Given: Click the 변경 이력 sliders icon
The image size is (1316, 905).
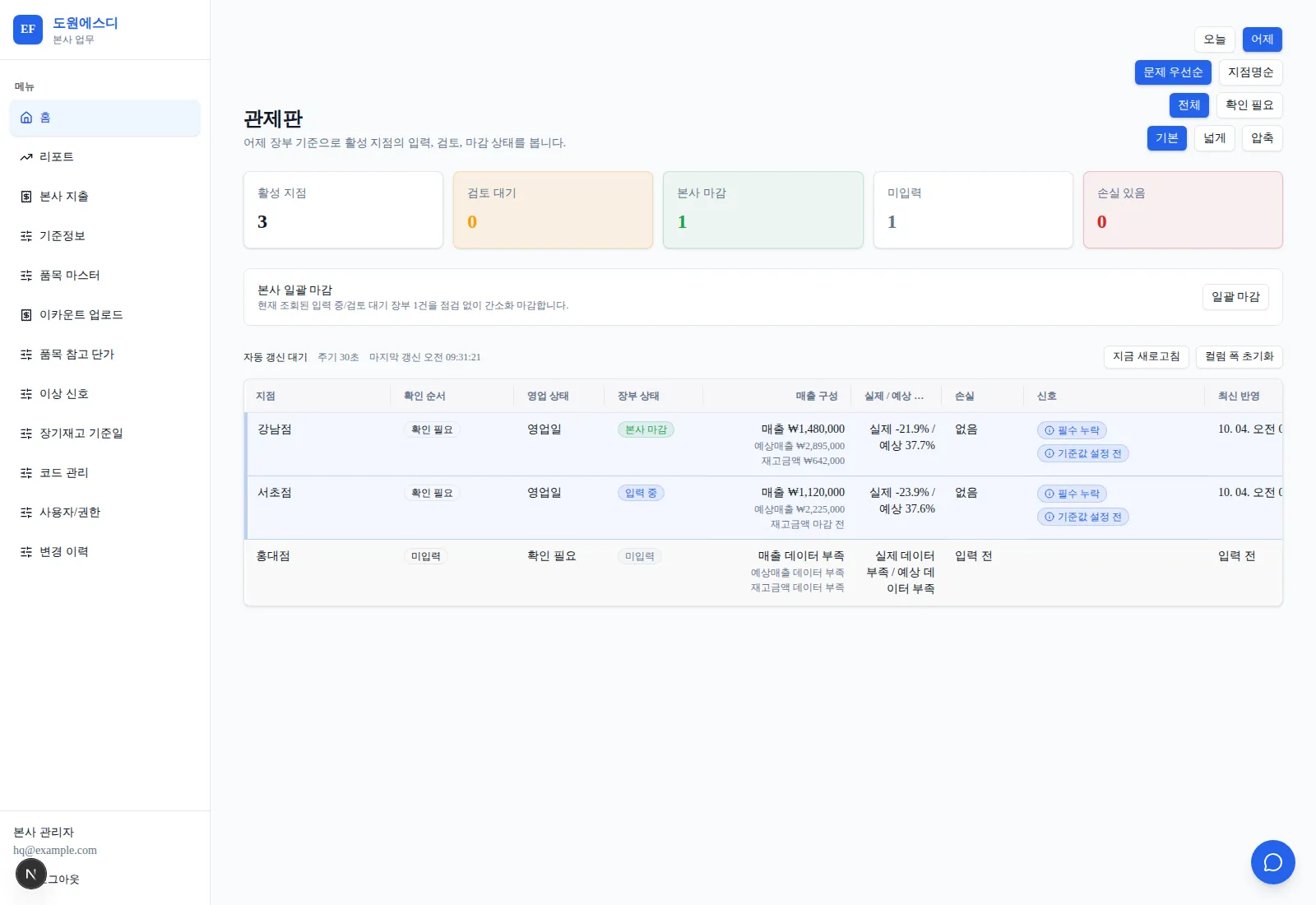Looking at the screenshot, I should pyautogui.click(x=26, y=552).
